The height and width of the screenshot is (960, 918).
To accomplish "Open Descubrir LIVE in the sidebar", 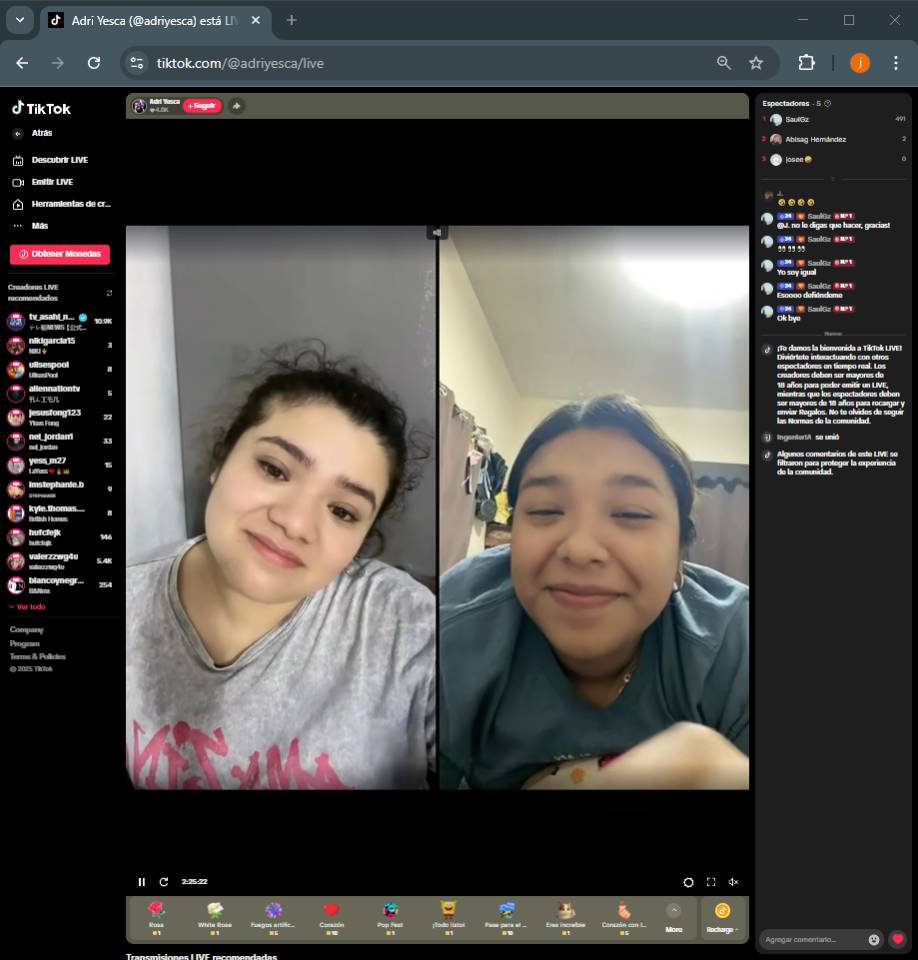I will pyautogui.click(x=58, y=160).
